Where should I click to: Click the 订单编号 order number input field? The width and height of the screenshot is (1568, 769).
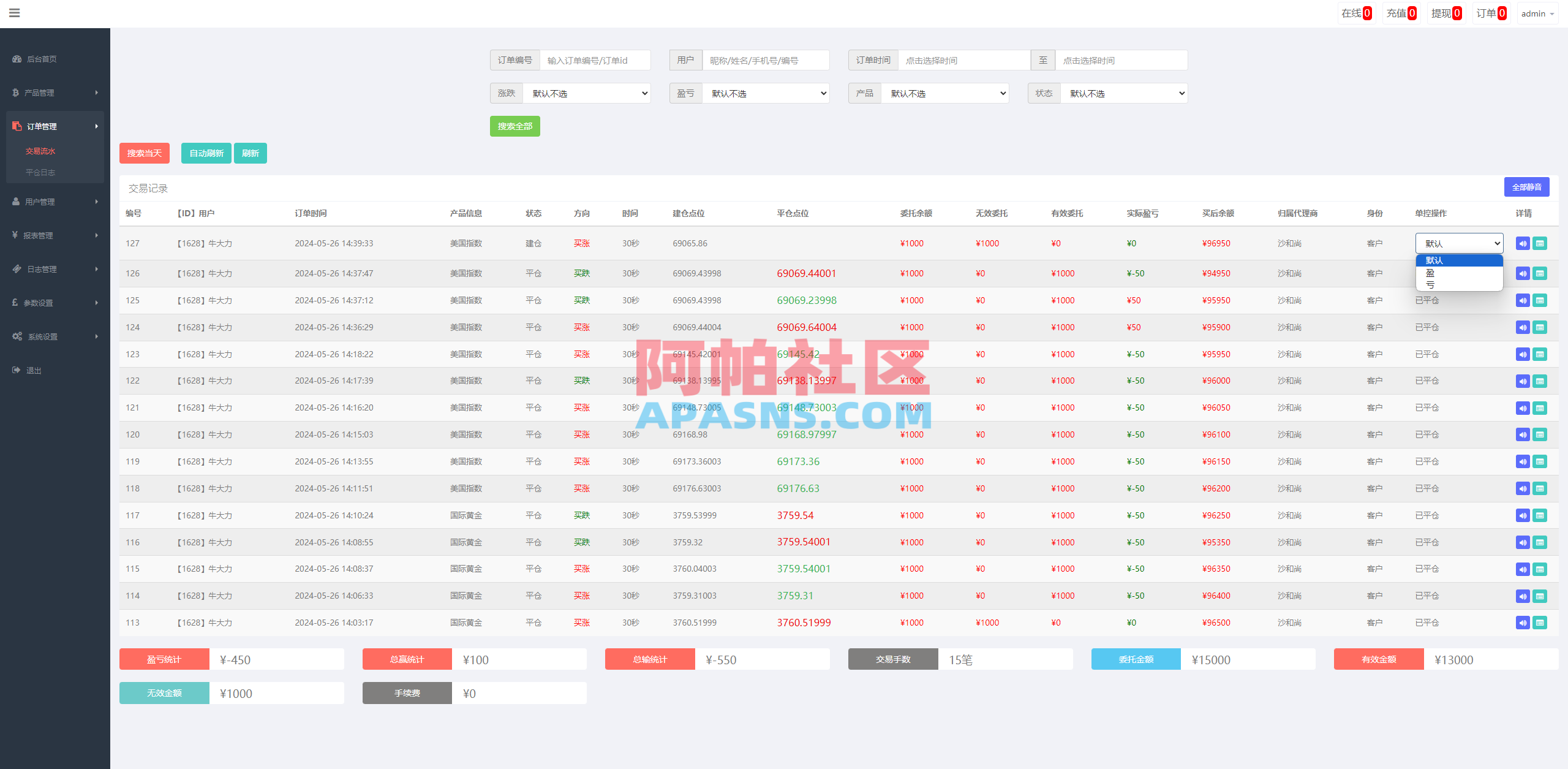coord(595,59)
